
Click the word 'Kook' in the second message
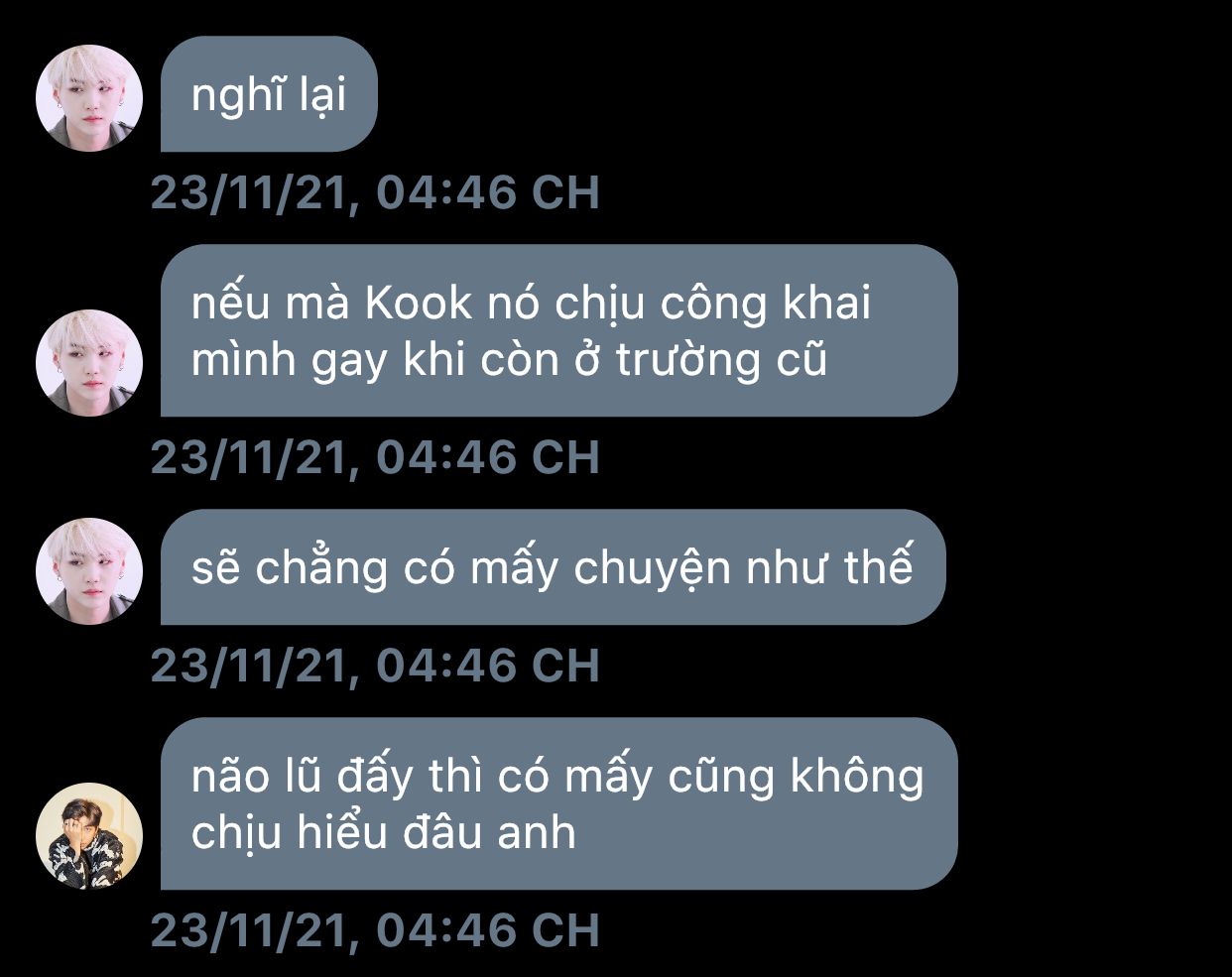(419, 304)
